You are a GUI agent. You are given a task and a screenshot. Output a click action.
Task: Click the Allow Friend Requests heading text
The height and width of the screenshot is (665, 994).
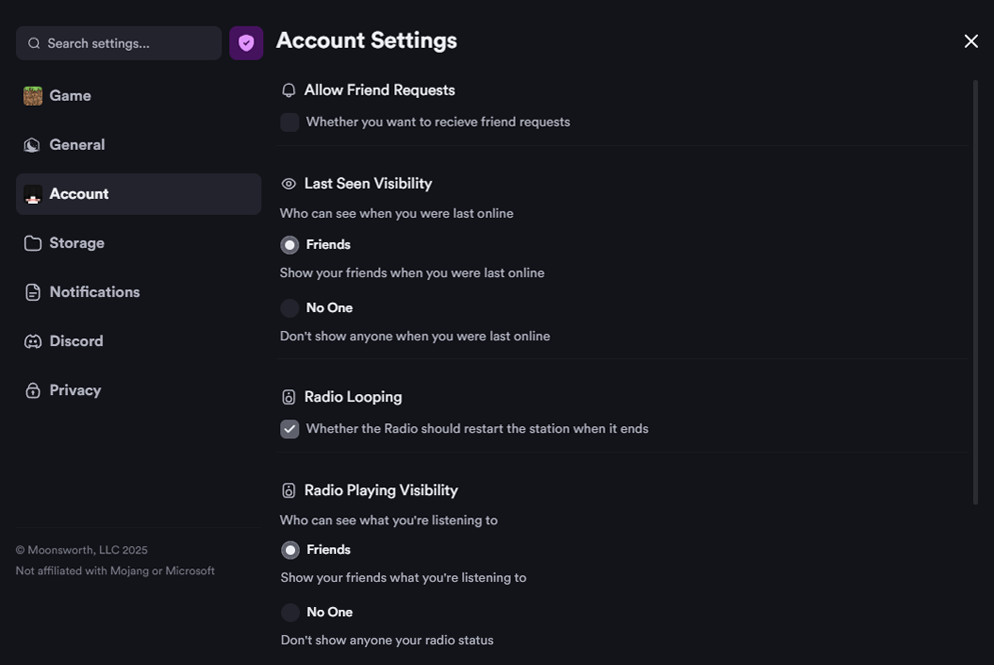(x=379, y=91)
